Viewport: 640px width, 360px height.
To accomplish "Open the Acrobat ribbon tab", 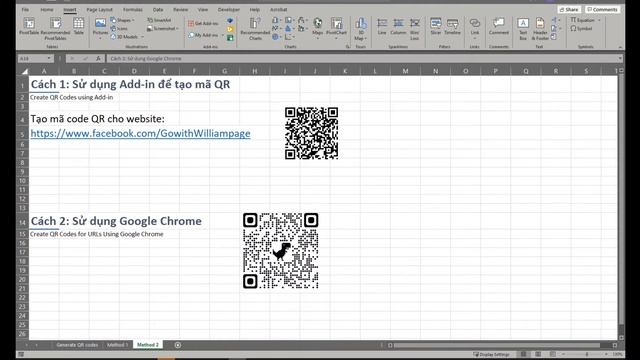I will coord(278,9).
